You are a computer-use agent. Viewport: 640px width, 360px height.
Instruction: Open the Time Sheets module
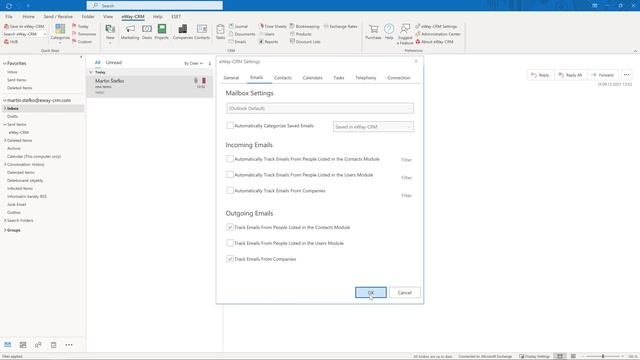(x=273, y=26)
